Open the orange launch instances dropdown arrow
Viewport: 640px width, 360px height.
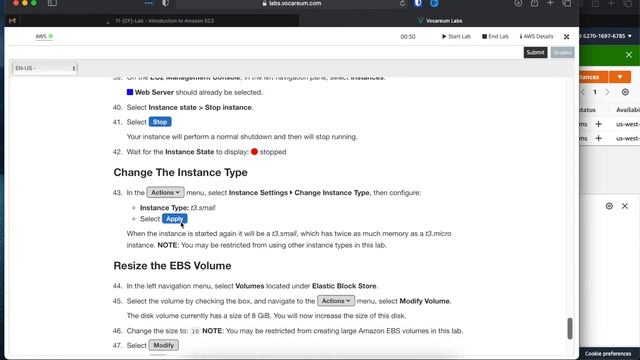(x=620, y=77)
